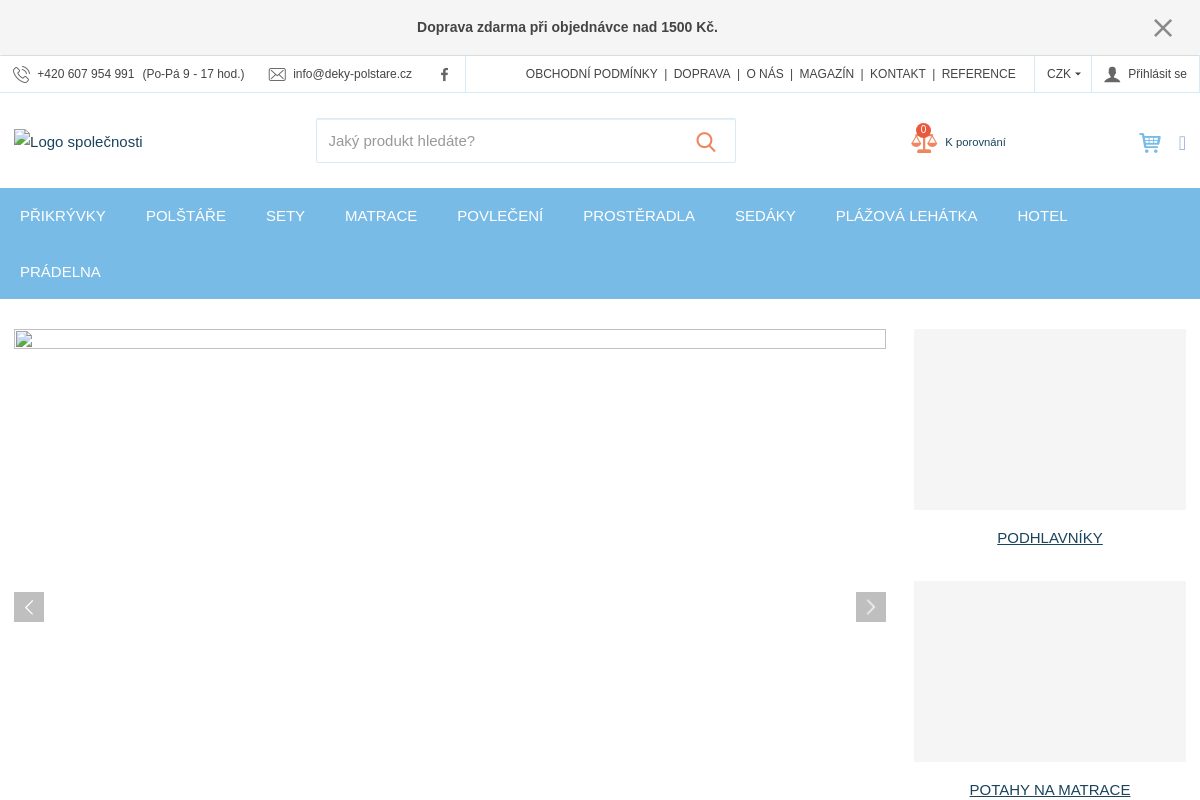Click the Podhlavníky category thumbnail
1200x800 pixels.
[x=1050, y=419]
